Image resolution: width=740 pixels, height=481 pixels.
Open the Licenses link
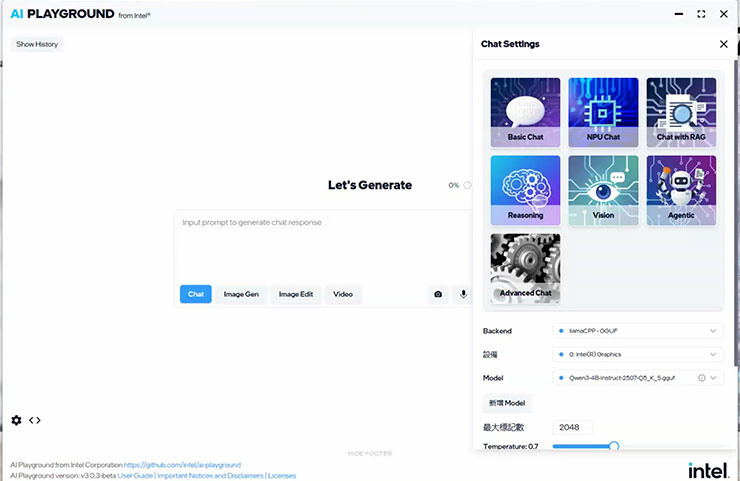point(282,475)
